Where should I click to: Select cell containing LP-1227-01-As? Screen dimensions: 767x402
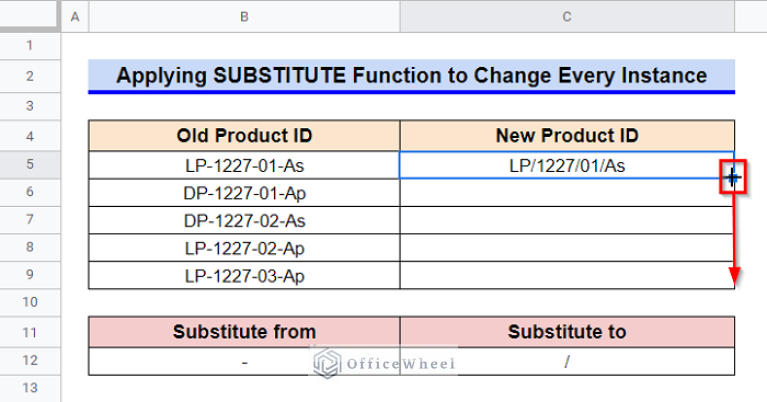pyautogui.click(x=244, y=164)
